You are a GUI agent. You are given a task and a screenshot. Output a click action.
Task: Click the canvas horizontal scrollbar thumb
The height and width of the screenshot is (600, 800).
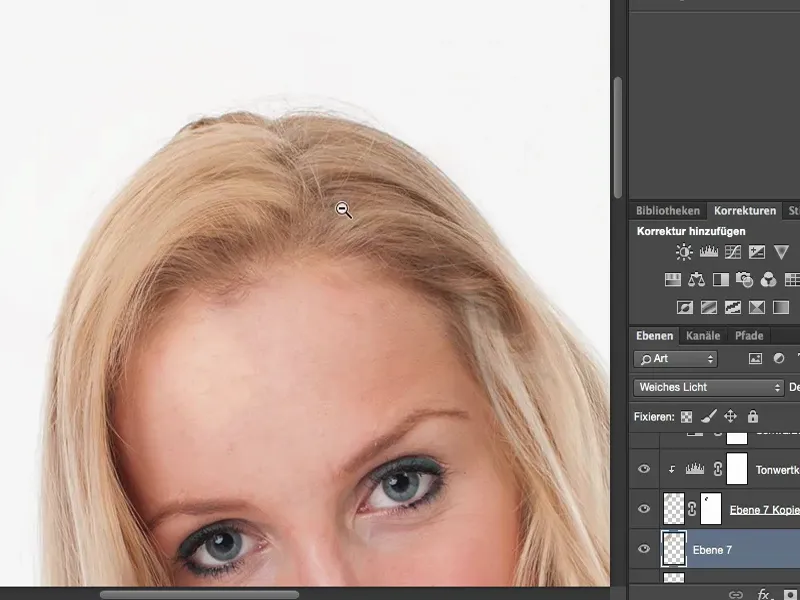tap(199, 594)
